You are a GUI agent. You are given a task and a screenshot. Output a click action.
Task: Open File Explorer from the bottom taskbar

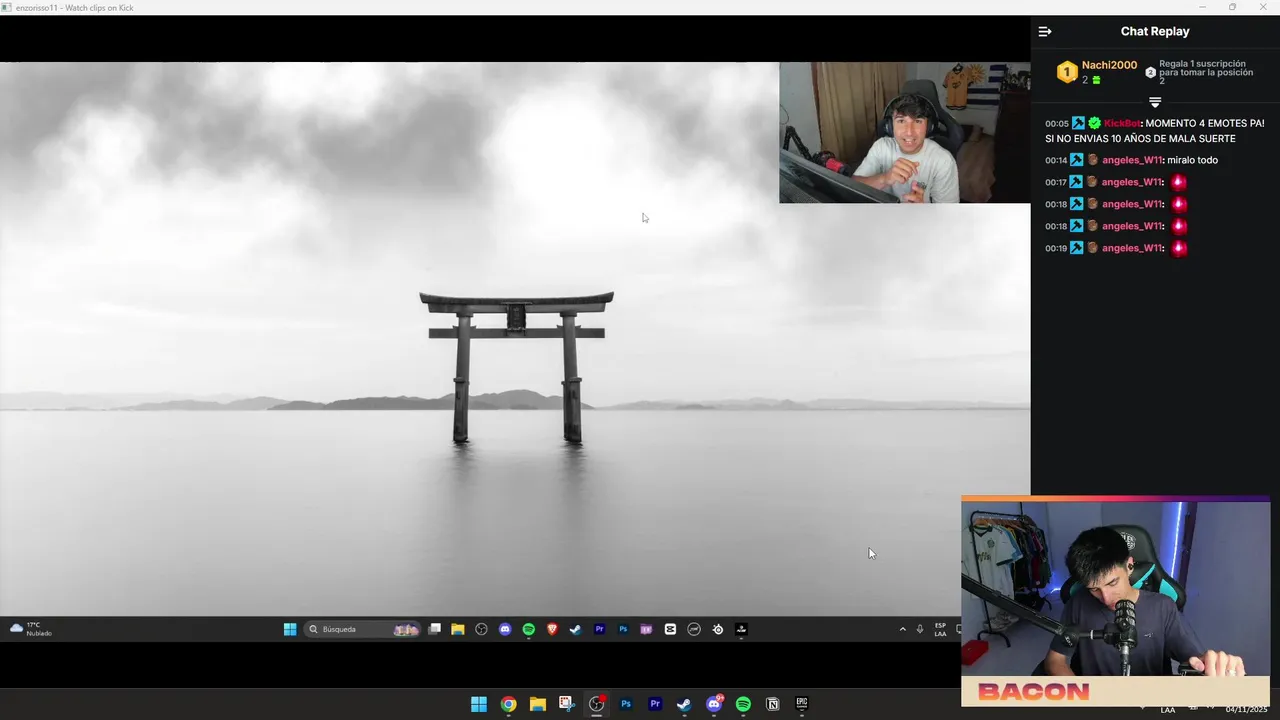pos(537,704)
